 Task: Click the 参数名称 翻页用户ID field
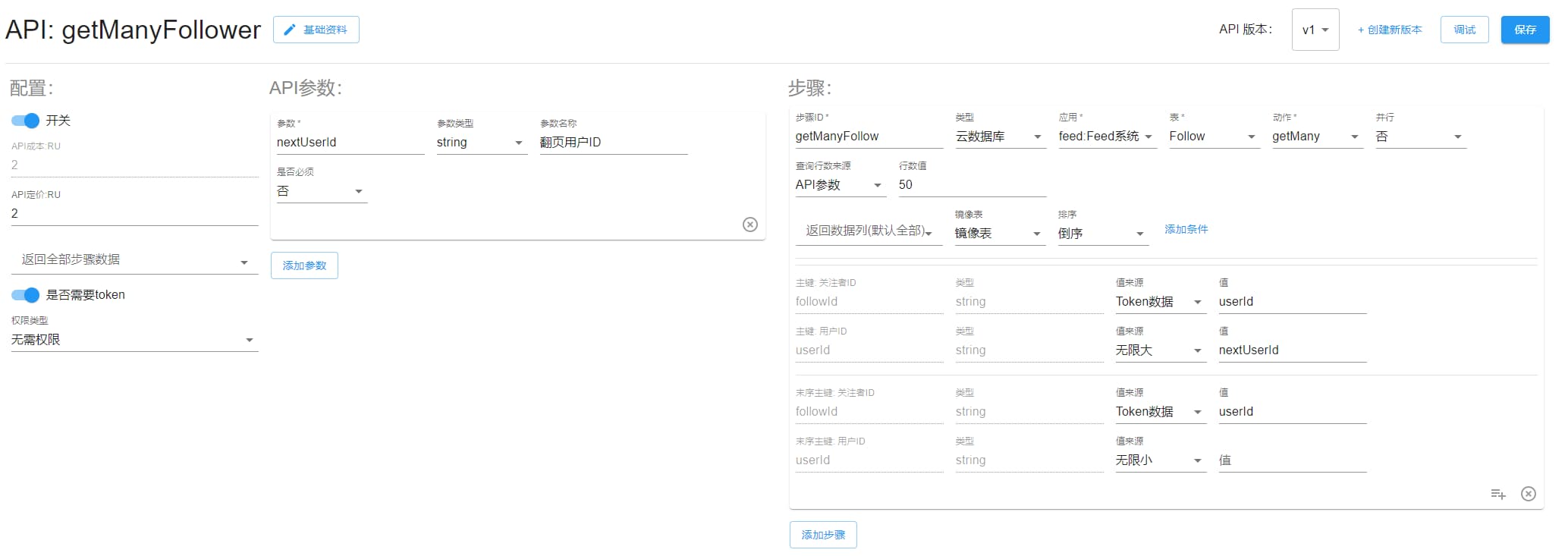[614, 143]
